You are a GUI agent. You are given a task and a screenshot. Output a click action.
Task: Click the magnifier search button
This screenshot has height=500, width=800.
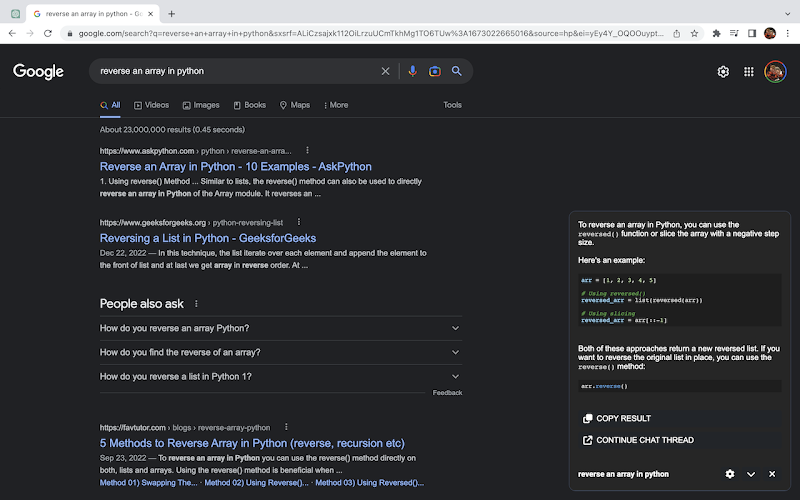click(457, 71)
